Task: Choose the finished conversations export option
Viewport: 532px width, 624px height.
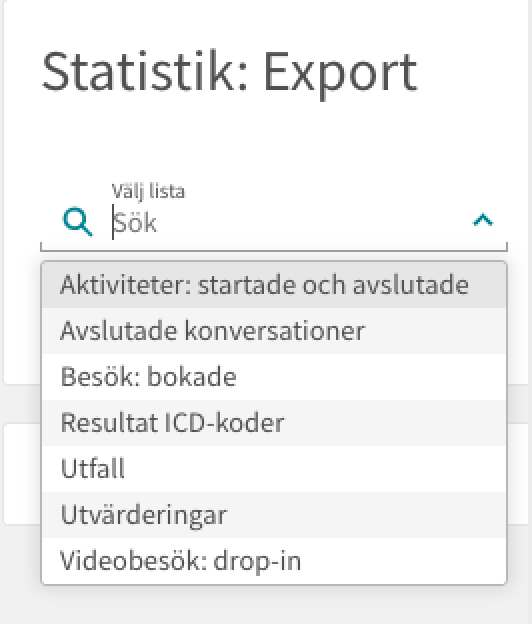Action: pos(274,331)
